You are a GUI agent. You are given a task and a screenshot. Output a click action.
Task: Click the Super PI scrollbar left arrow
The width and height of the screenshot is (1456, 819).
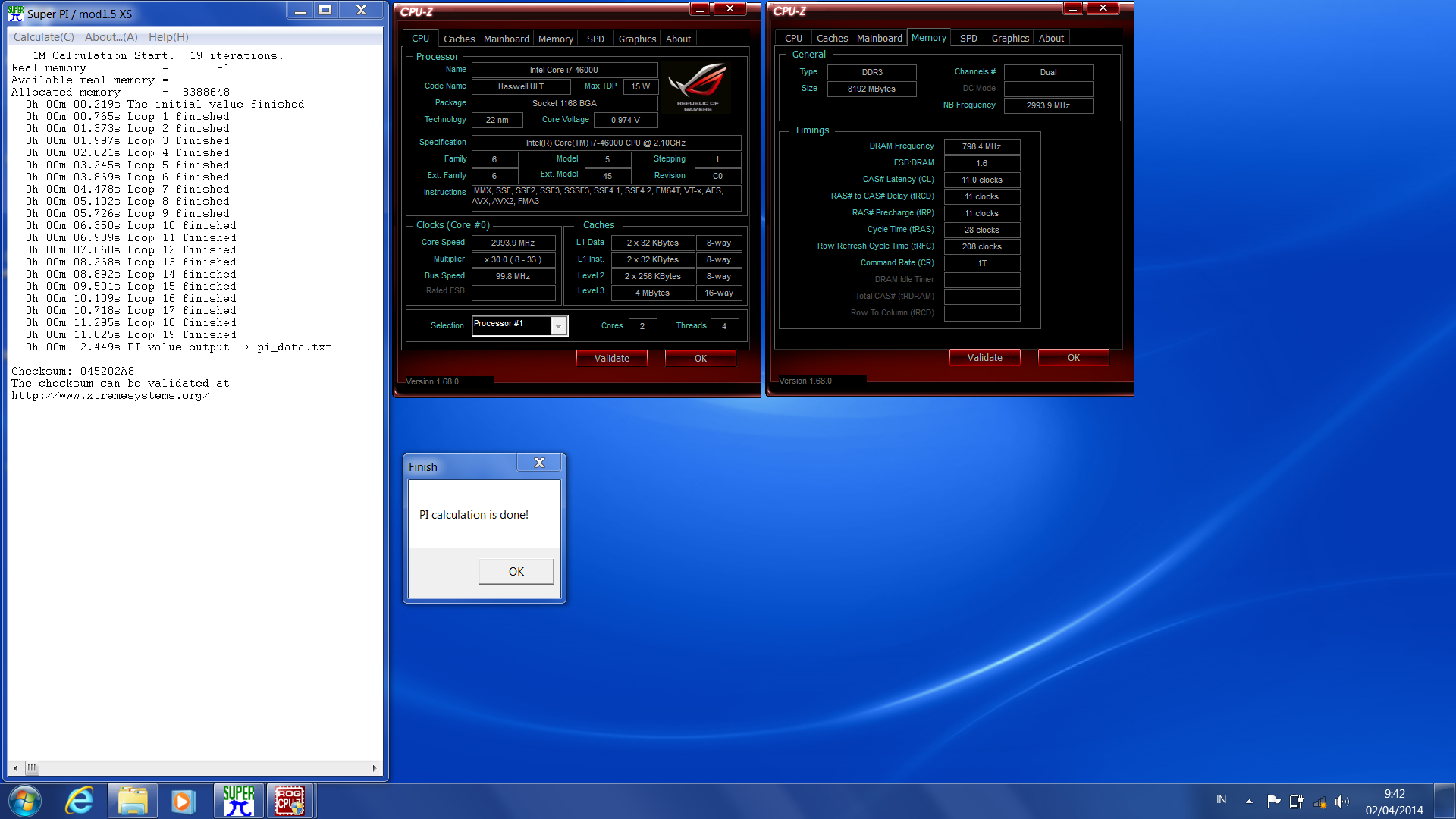pyautogui.click(x=16, y=768)
